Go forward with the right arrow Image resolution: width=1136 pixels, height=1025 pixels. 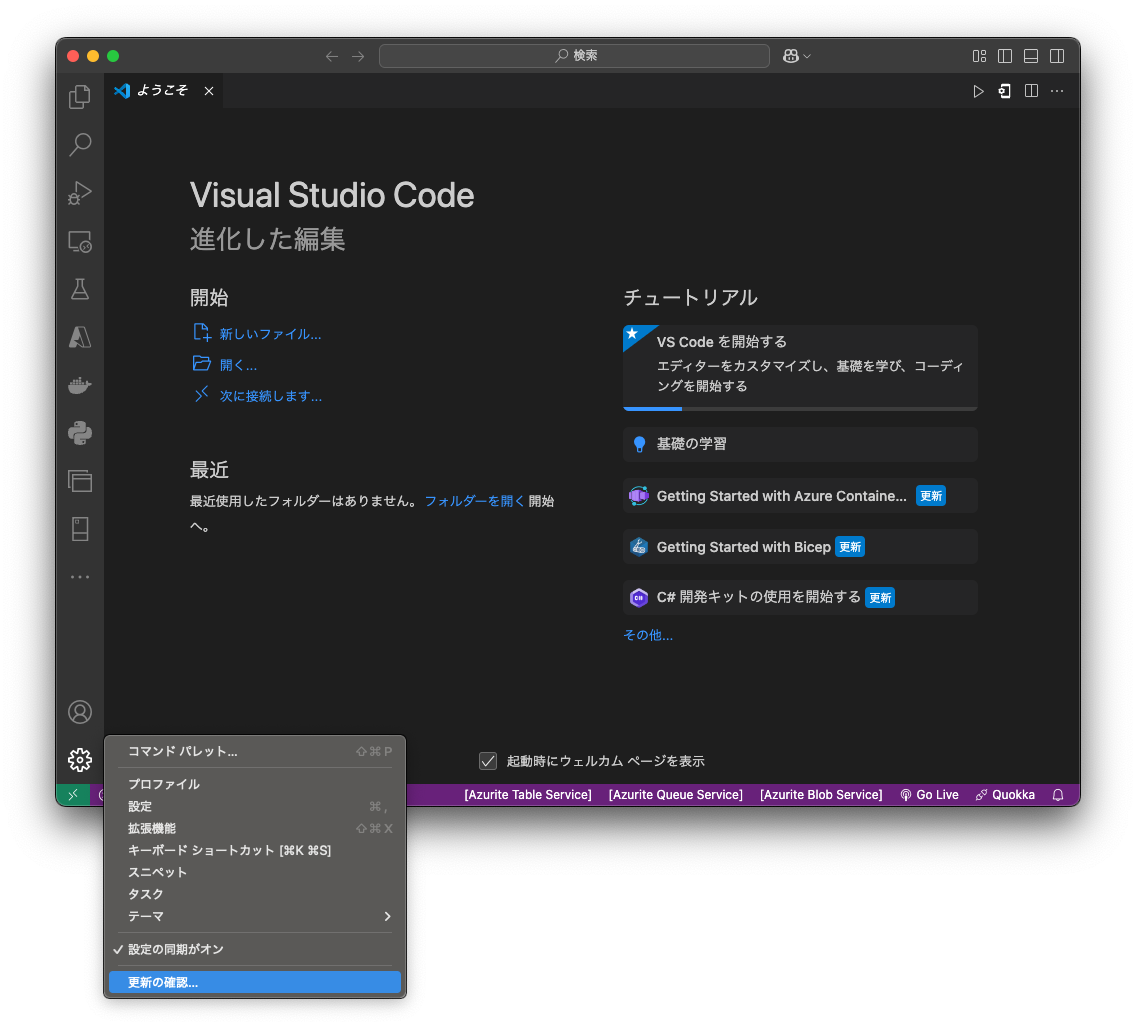pos(358,56)
